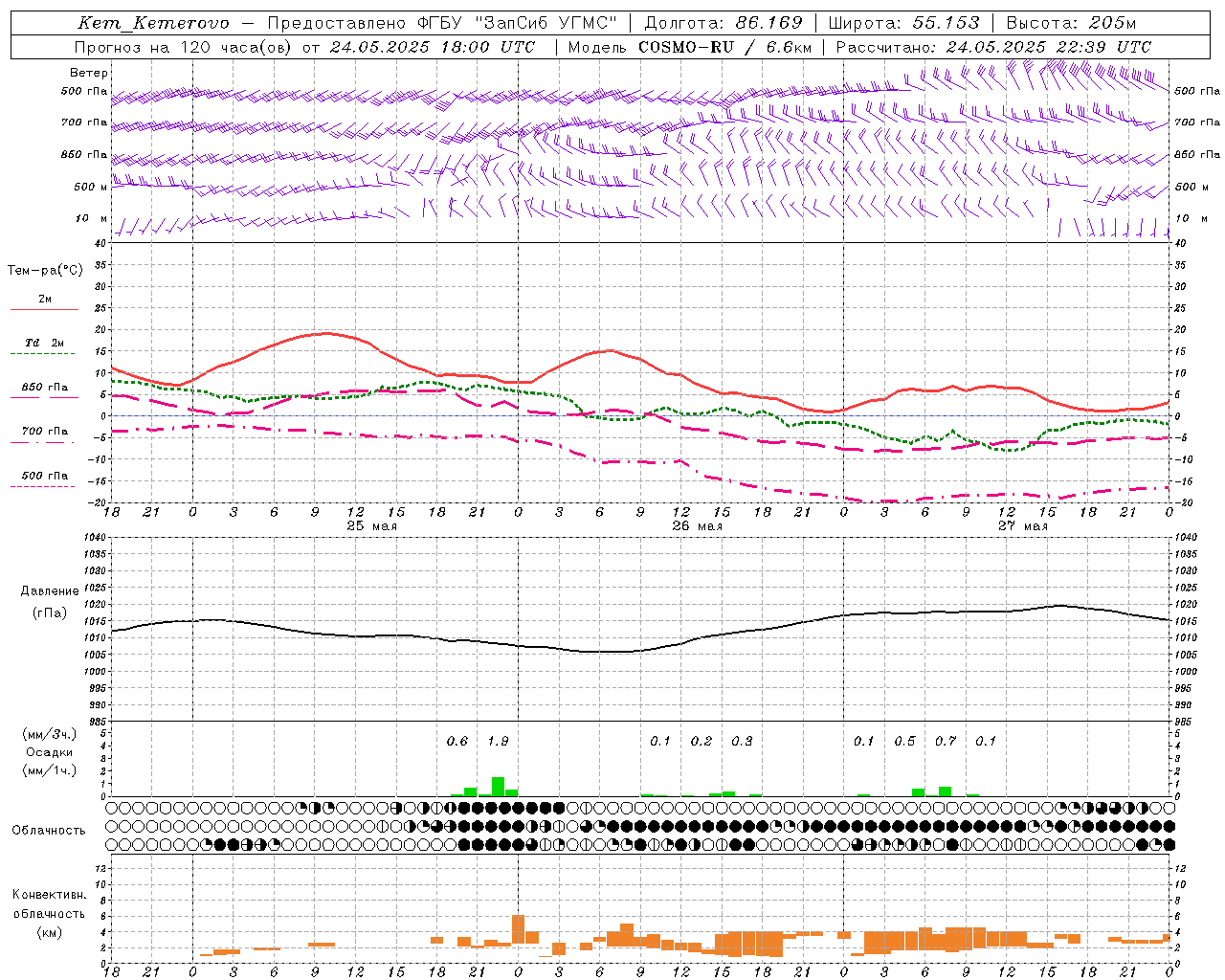This screenshot has width=1225, height=980.
Task: Select the 0.5 precipitation value
Action: 904,742
